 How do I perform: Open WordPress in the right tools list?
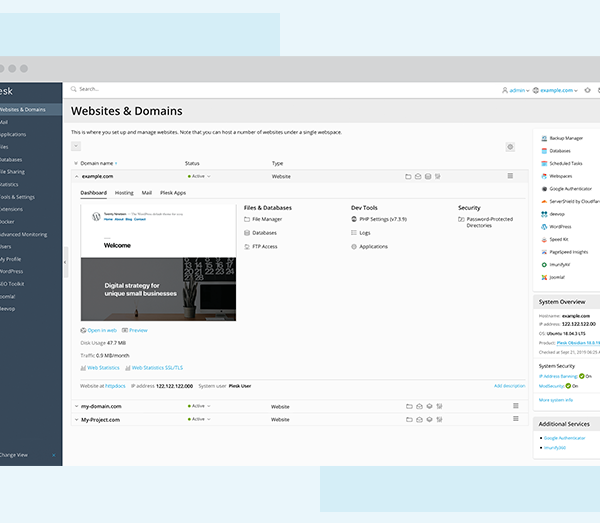(562, 226)
